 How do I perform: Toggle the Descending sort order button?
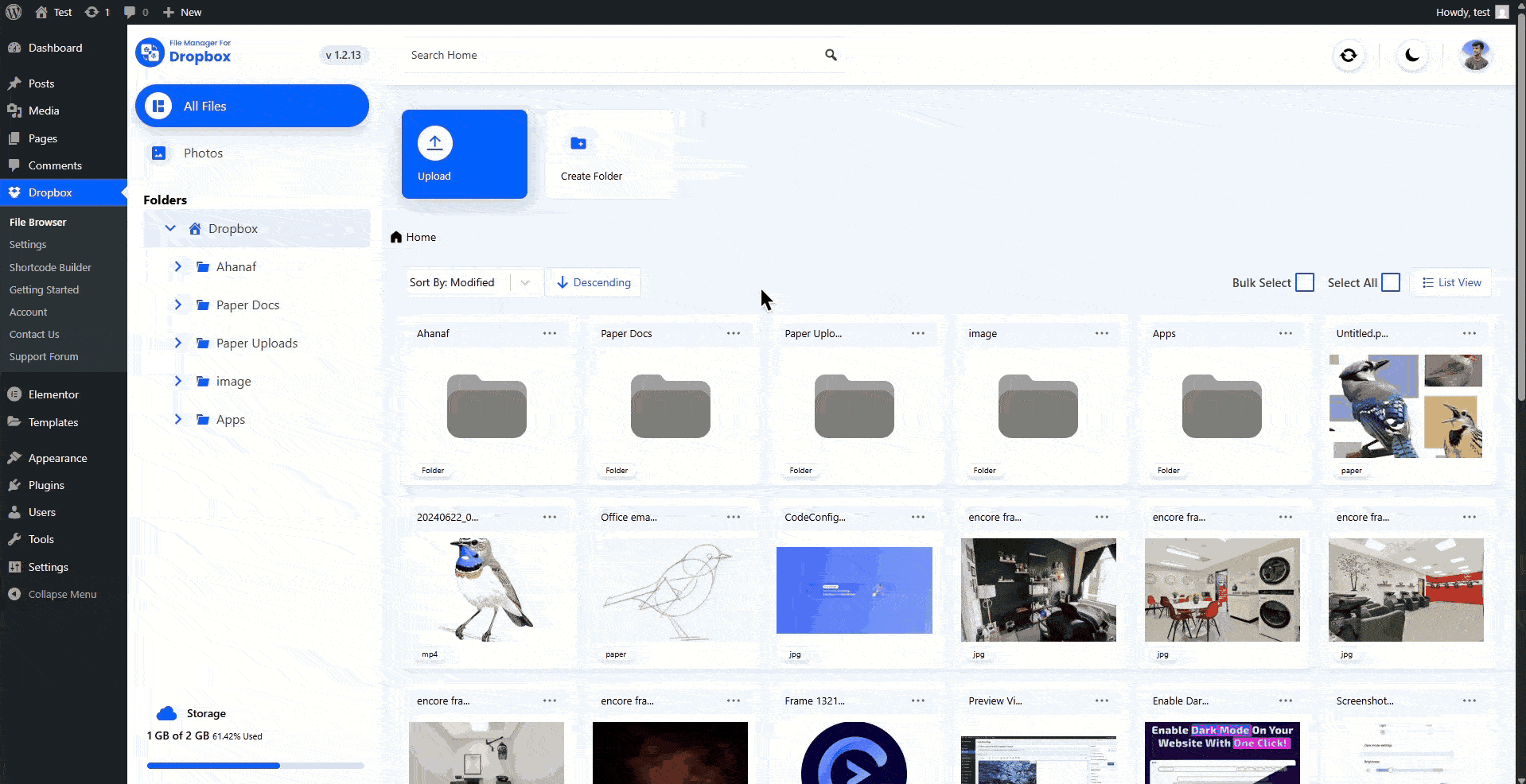[x=594, y=282]
